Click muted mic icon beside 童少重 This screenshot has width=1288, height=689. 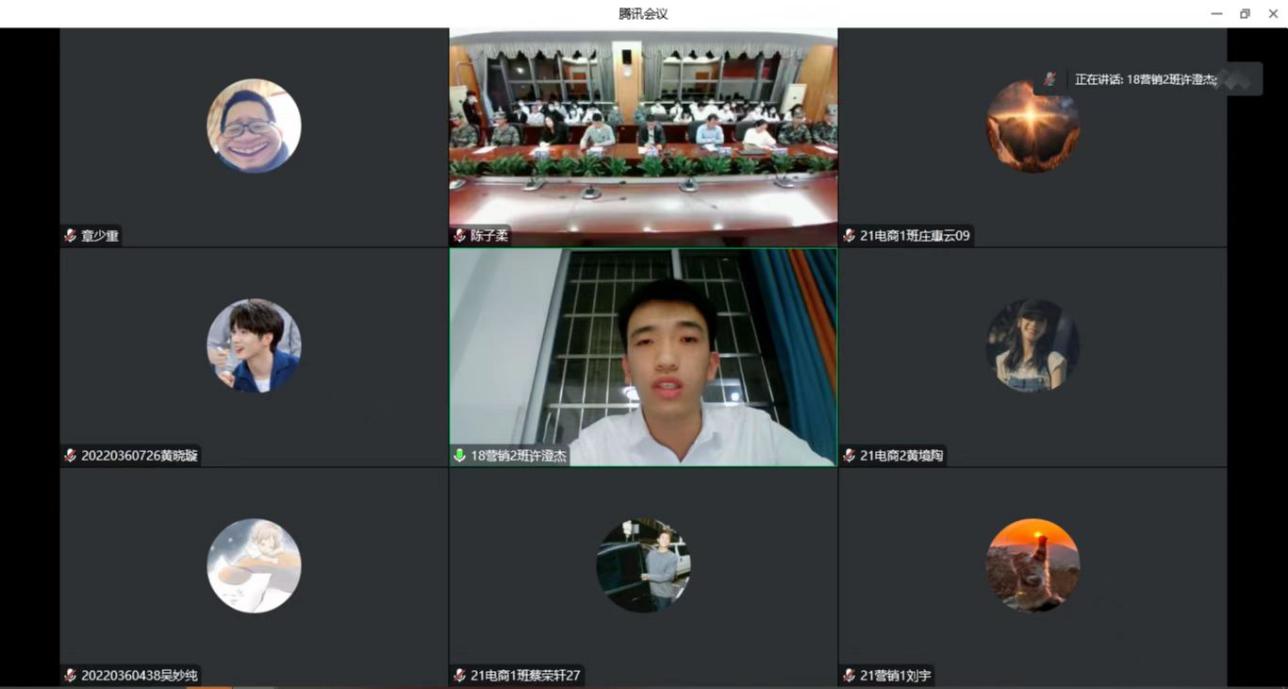click(x=70, y=236)
